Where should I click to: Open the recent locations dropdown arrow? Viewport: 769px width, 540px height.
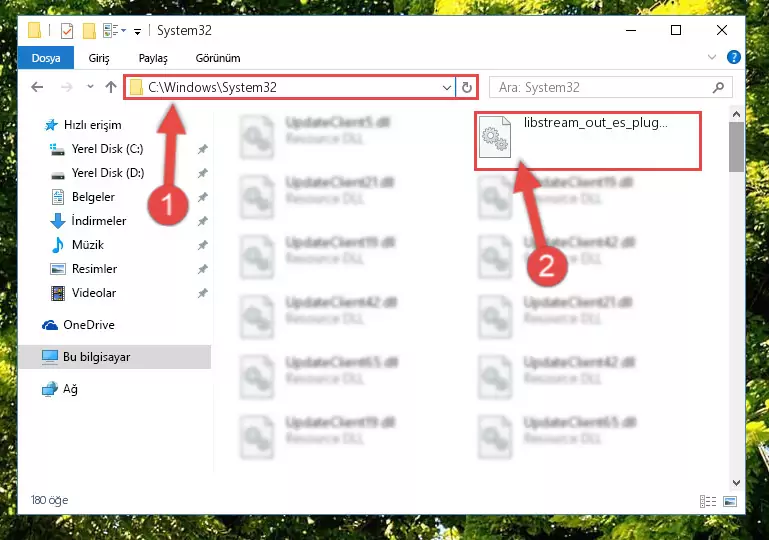[x=90, y=87]
